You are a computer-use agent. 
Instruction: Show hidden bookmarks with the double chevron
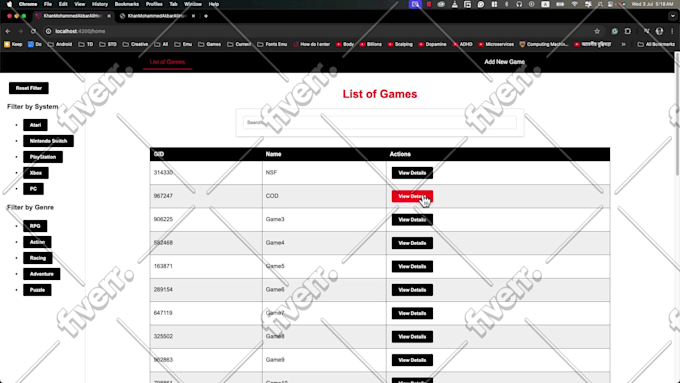(x=624, y=44)
